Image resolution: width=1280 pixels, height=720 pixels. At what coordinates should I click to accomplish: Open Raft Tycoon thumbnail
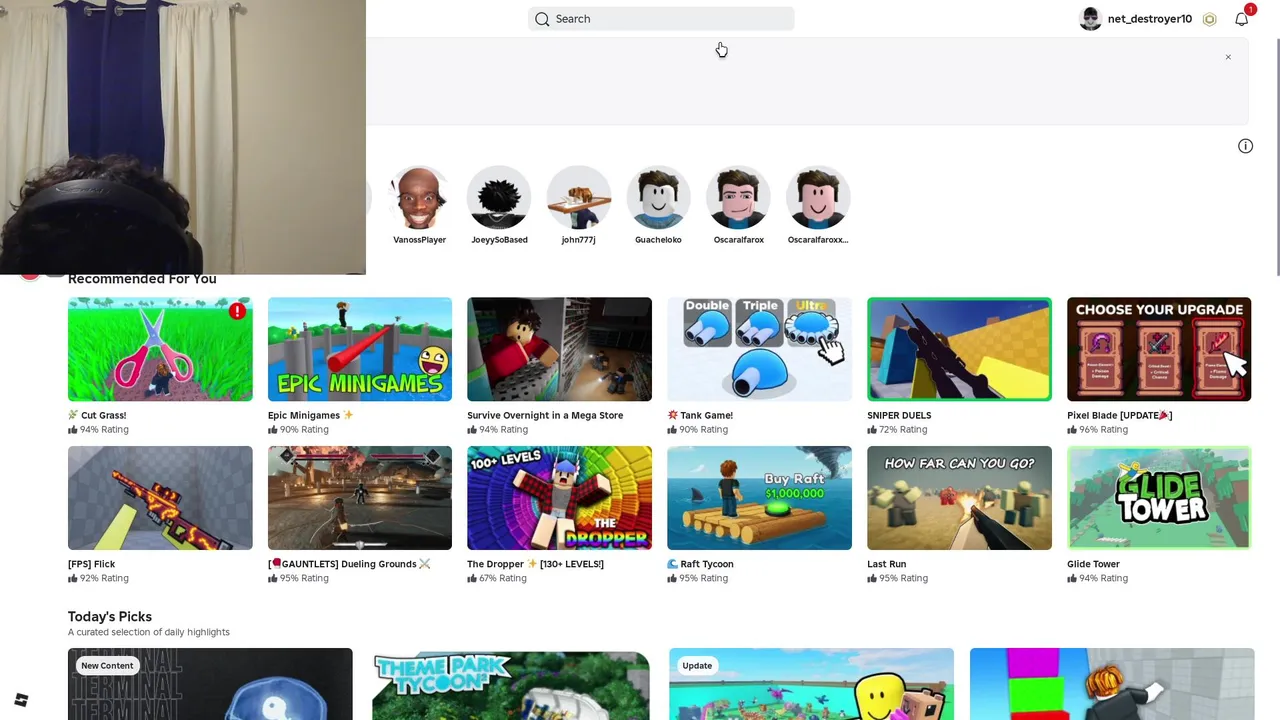pos(759,498)
